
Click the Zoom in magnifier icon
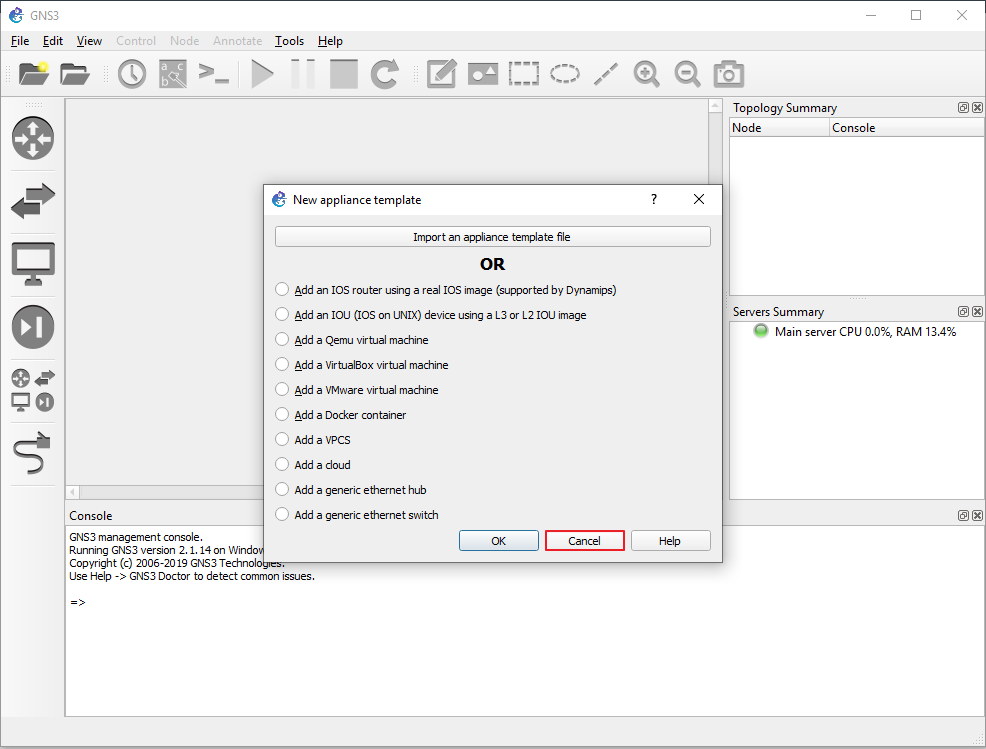(646, 74)
